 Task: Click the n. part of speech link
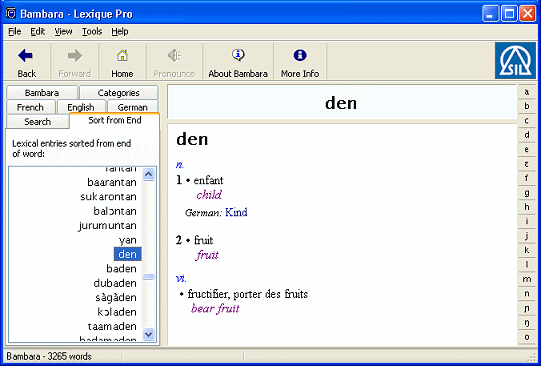180,165
